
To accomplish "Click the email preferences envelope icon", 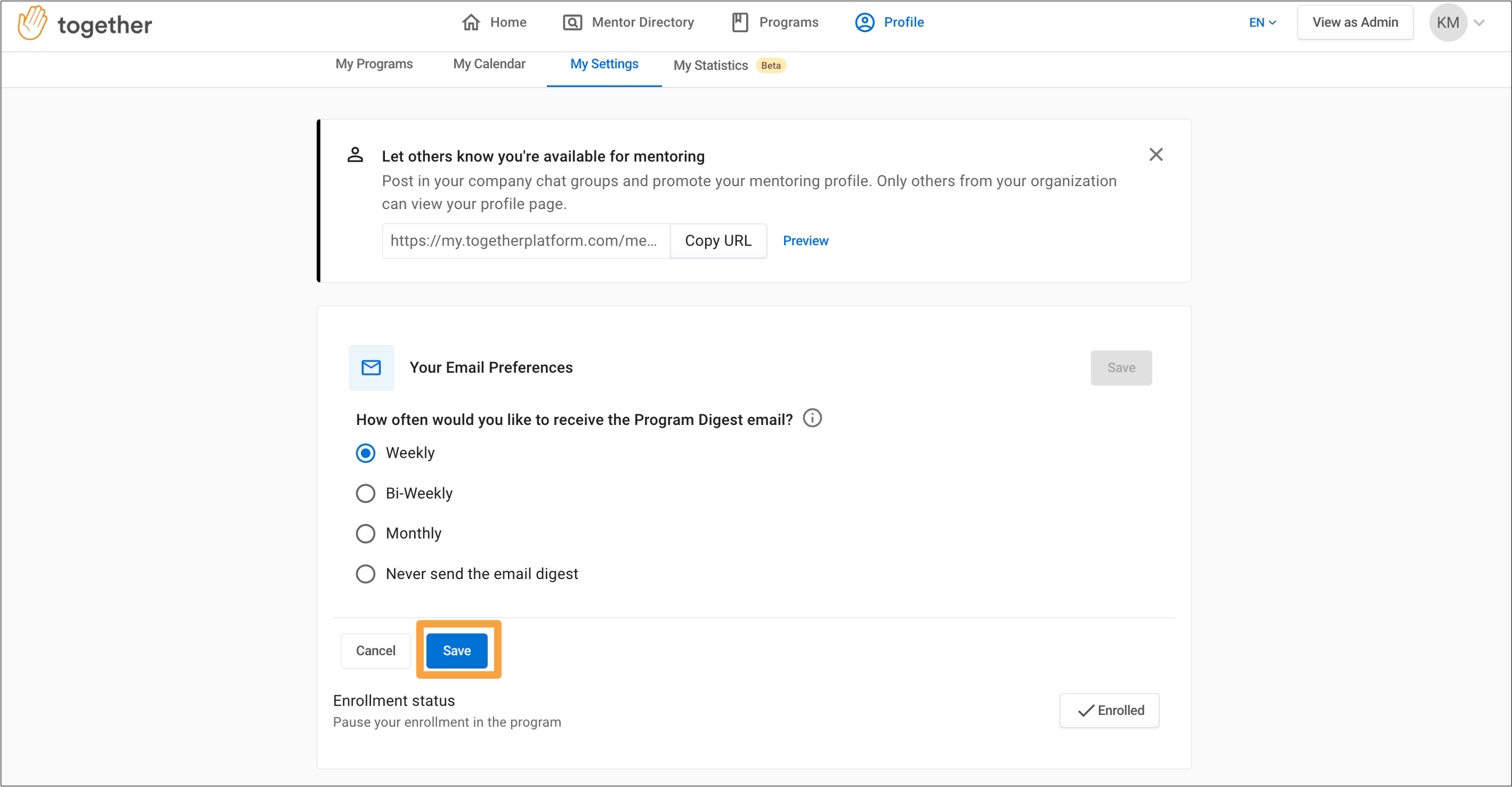I will click(371, 367).
